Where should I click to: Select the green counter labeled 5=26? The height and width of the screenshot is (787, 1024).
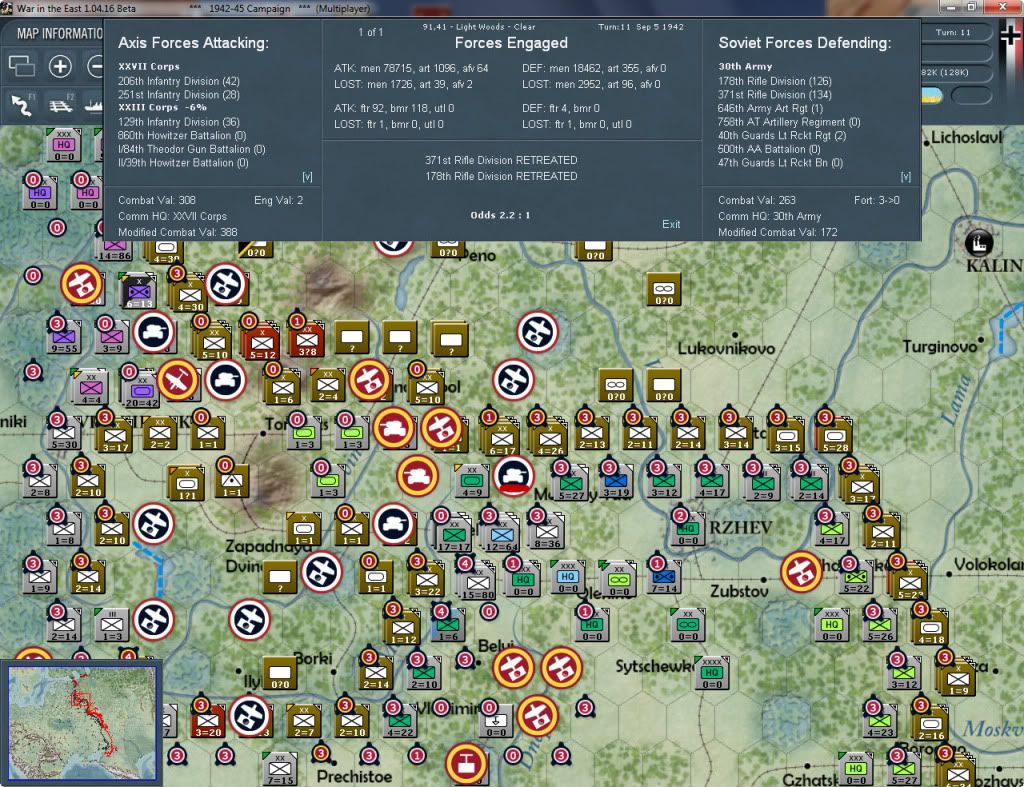tap(880, 625)
